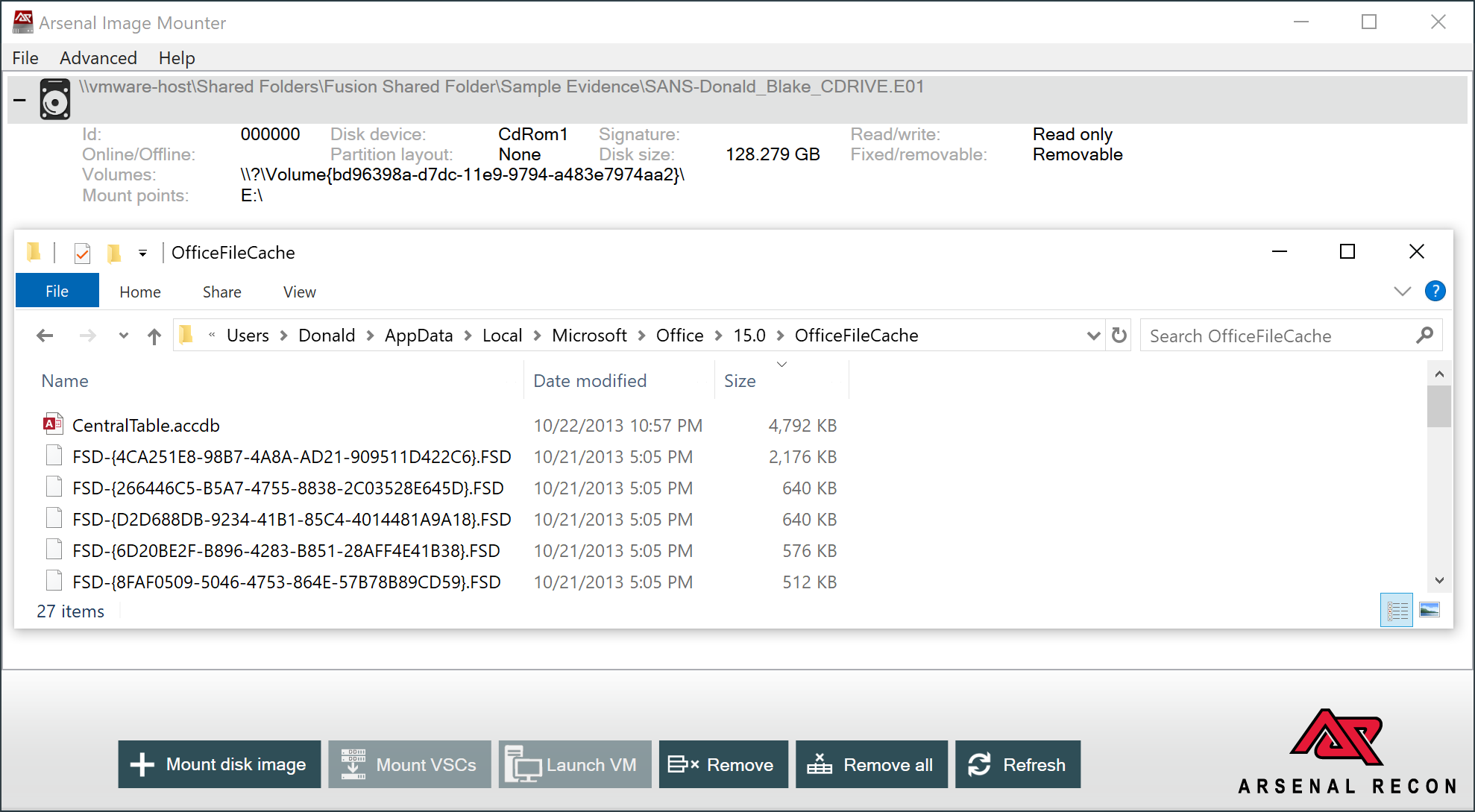The image size is (1475, 812).
Task: Click the Mount disk image button
Action: (x=219, y=764)
